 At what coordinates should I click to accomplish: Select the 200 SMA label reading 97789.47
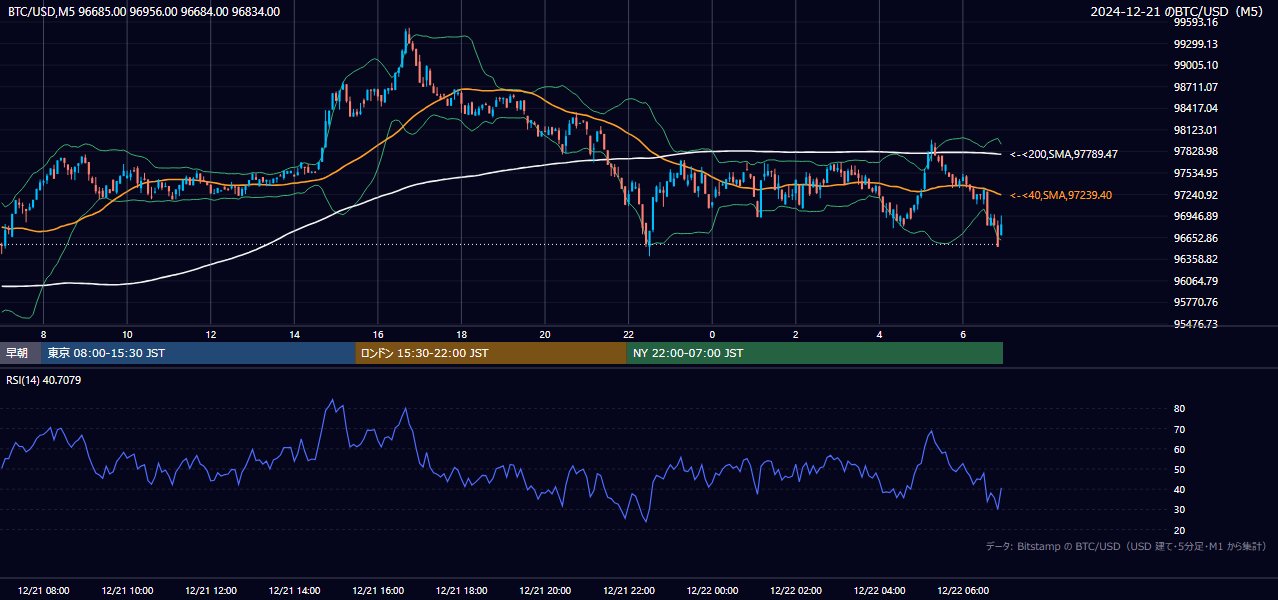[1063, 154]
